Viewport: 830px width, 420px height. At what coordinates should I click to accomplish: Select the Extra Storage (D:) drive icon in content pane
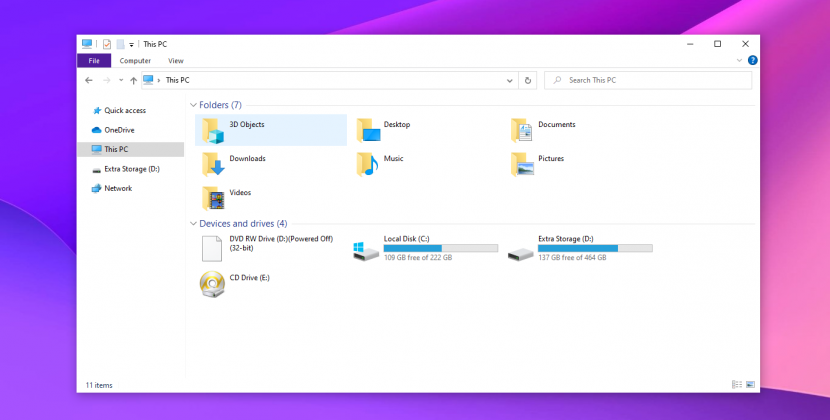coord(520,255)
